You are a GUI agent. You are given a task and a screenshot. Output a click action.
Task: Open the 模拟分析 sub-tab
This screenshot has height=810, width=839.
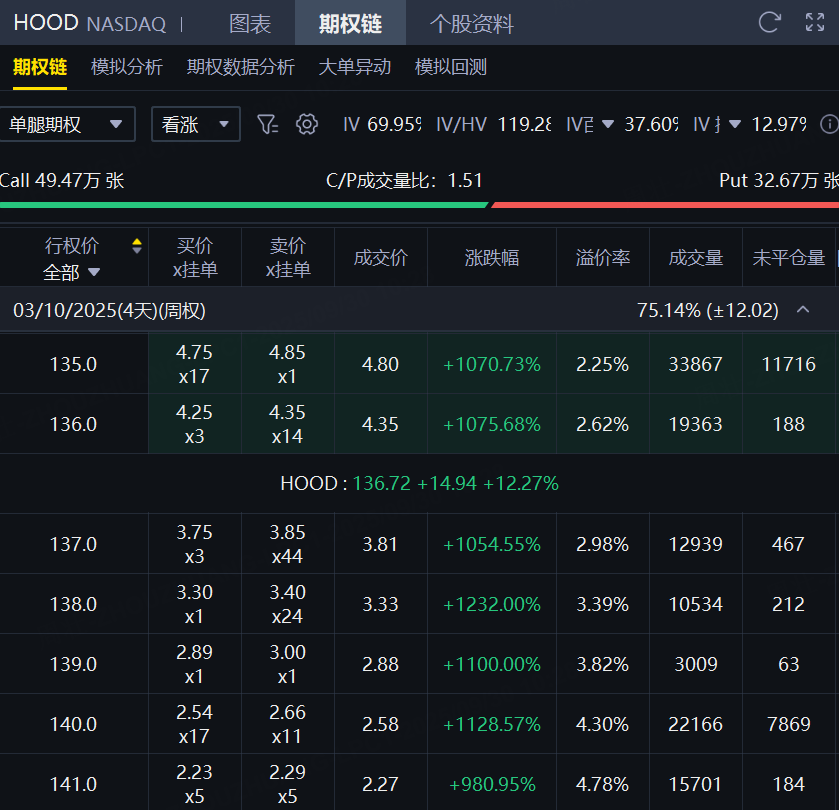[x=126, y=67]
